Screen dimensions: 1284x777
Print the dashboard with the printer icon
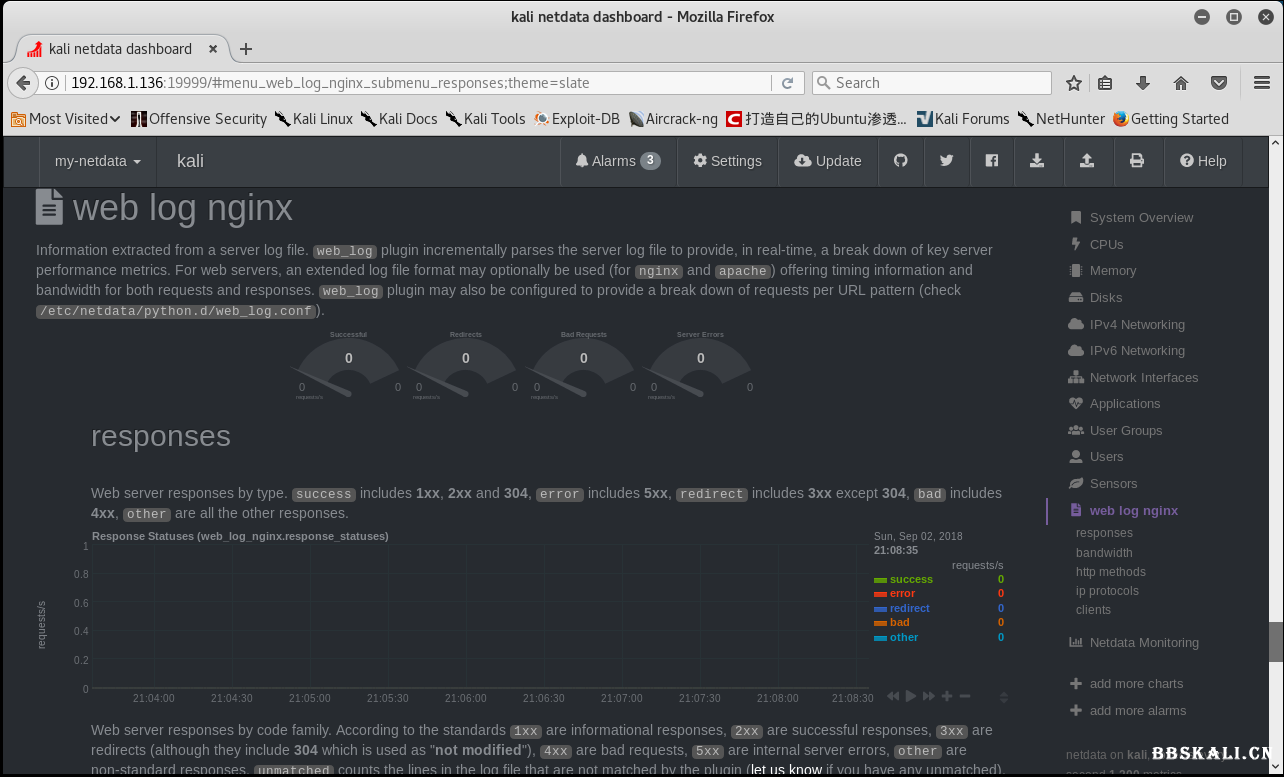pyautogui.click(x=1138, y=161)
